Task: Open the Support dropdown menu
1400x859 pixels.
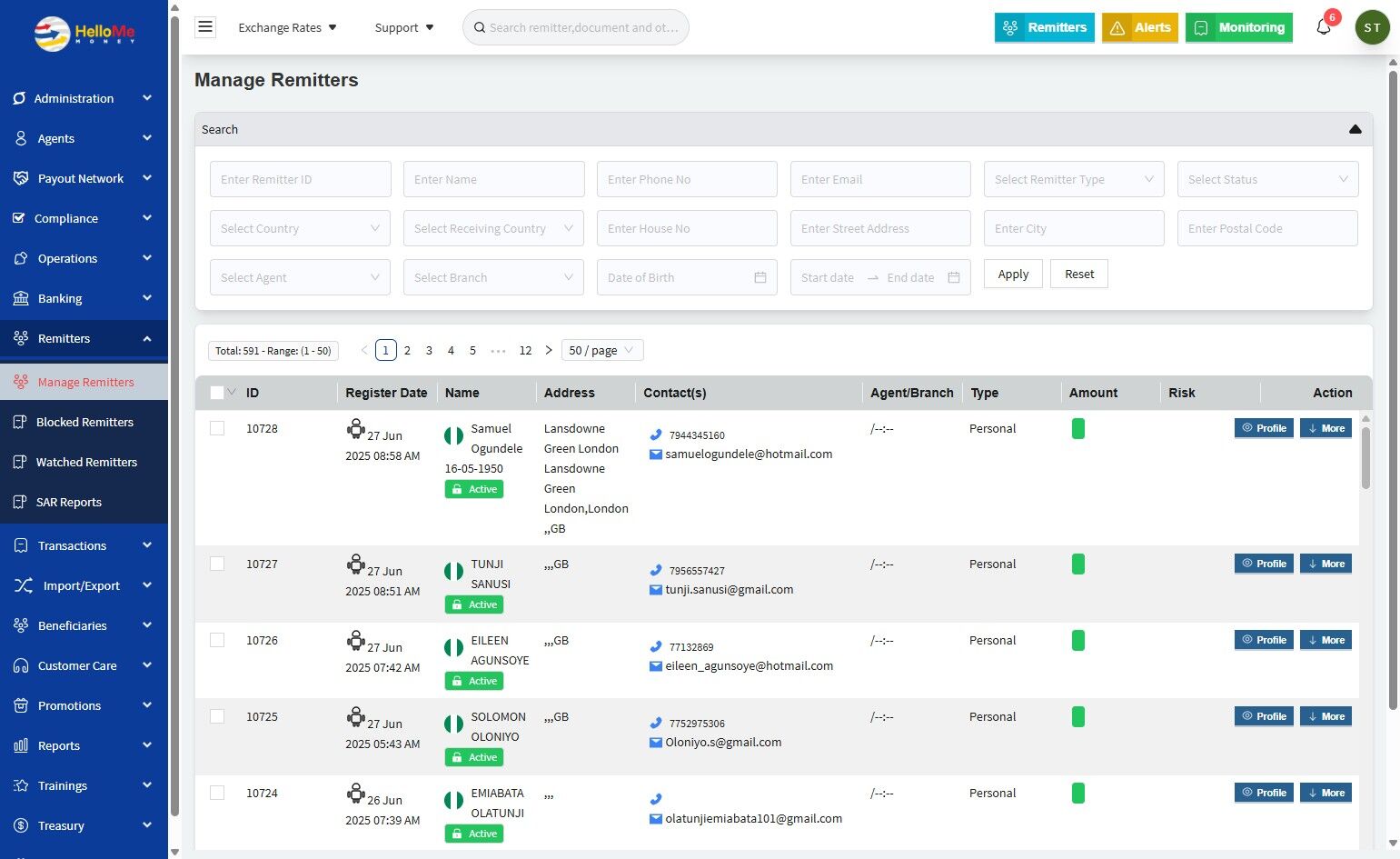Action: tap(404, 27)
